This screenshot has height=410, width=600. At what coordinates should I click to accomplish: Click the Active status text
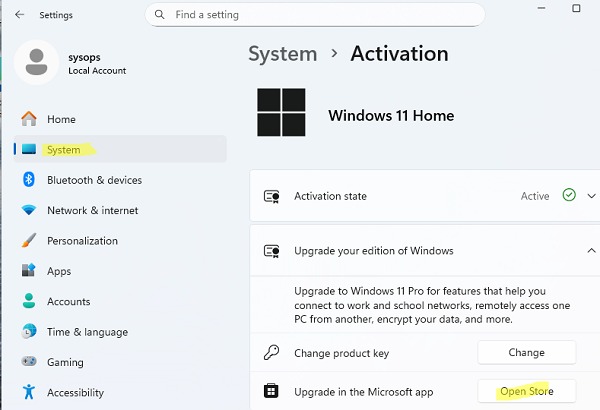[535, 196]
